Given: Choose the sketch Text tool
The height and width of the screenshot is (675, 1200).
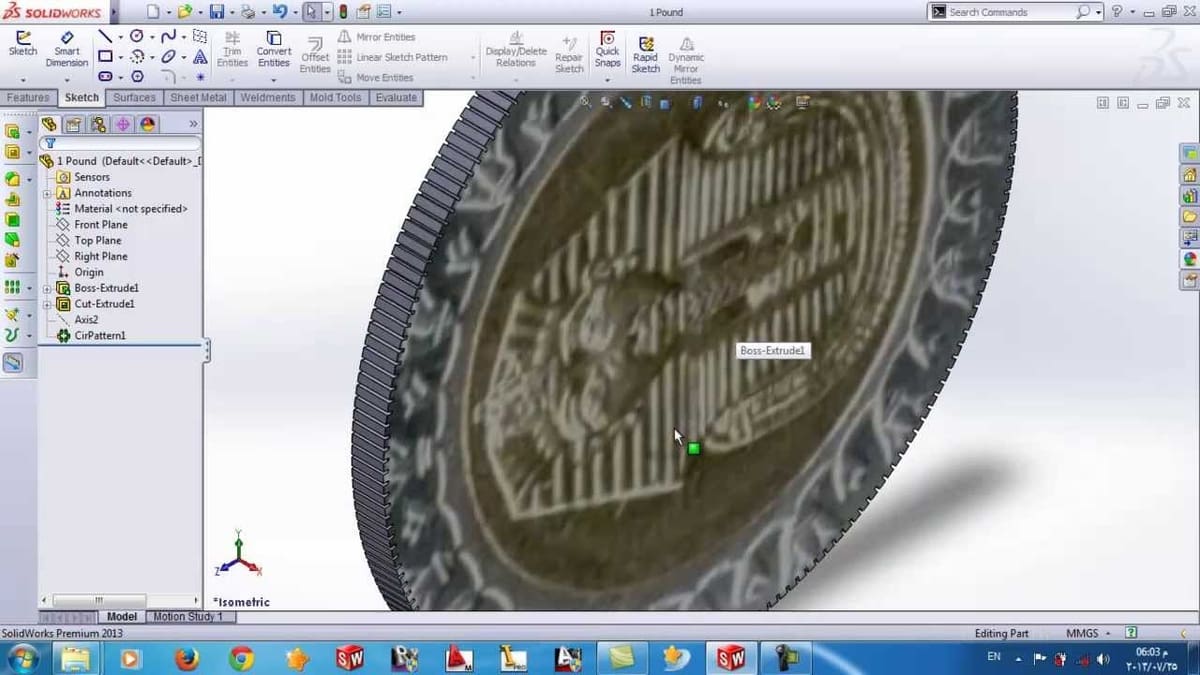Looking at the screenshot, I should [x=200, y=57].
